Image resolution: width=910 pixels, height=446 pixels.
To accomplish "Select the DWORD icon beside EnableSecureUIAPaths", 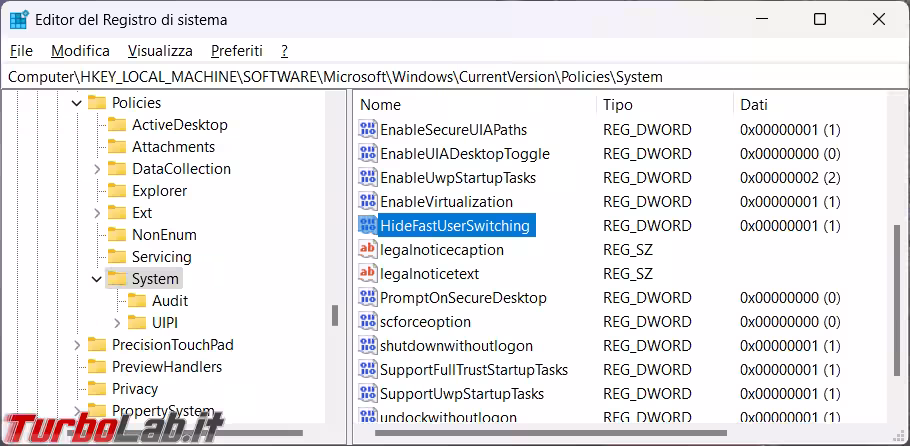I will pos(368,130).
